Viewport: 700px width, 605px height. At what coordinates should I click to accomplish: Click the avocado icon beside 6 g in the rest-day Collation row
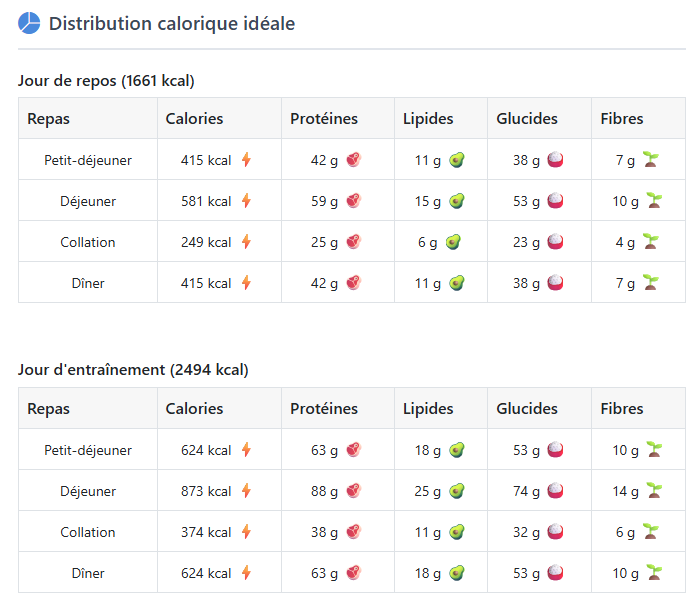tap(453, 242)
